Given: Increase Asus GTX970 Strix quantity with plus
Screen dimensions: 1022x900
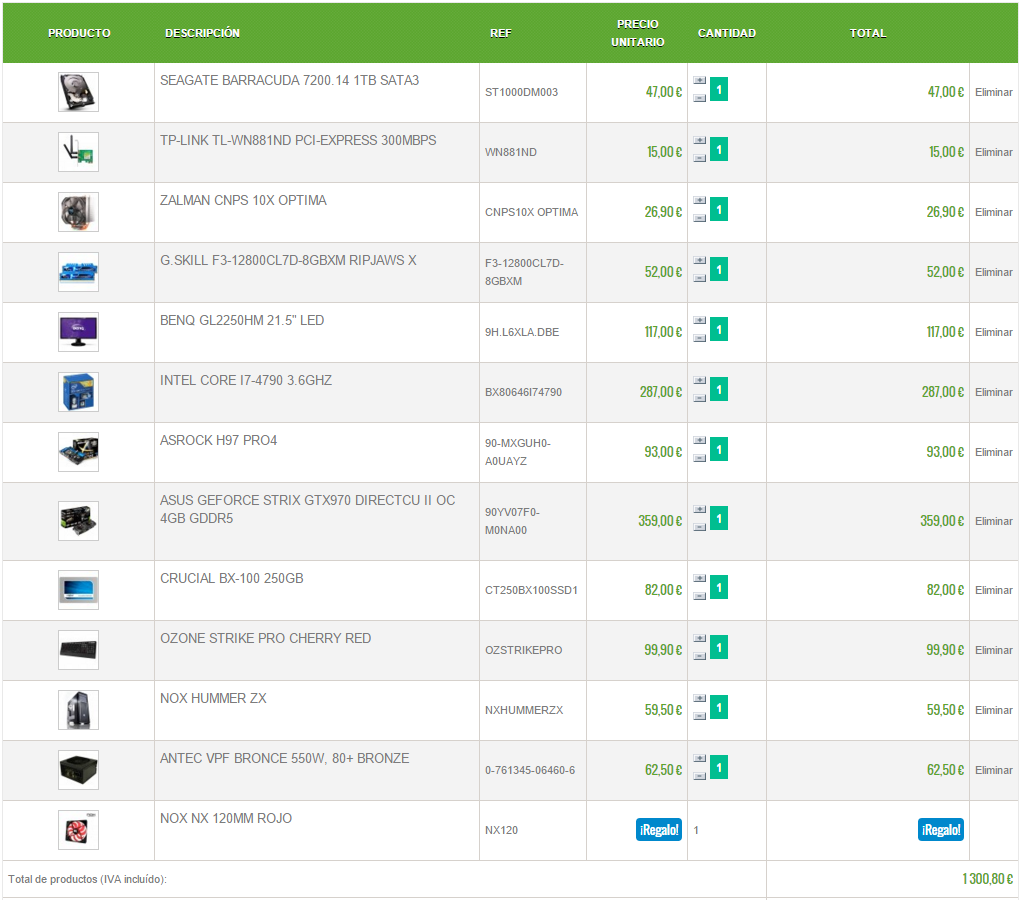Looking at the screenshot, I should (x=699, y=509).
